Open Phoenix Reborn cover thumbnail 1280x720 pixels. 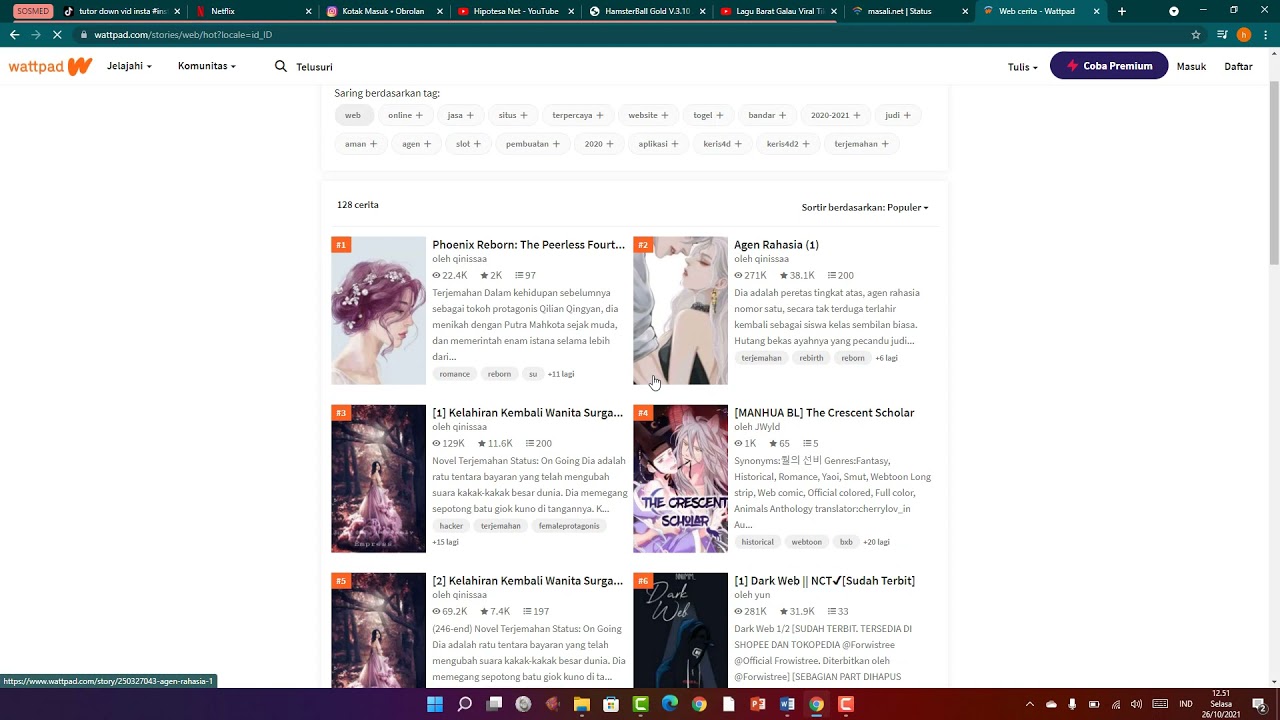point(378,310)
